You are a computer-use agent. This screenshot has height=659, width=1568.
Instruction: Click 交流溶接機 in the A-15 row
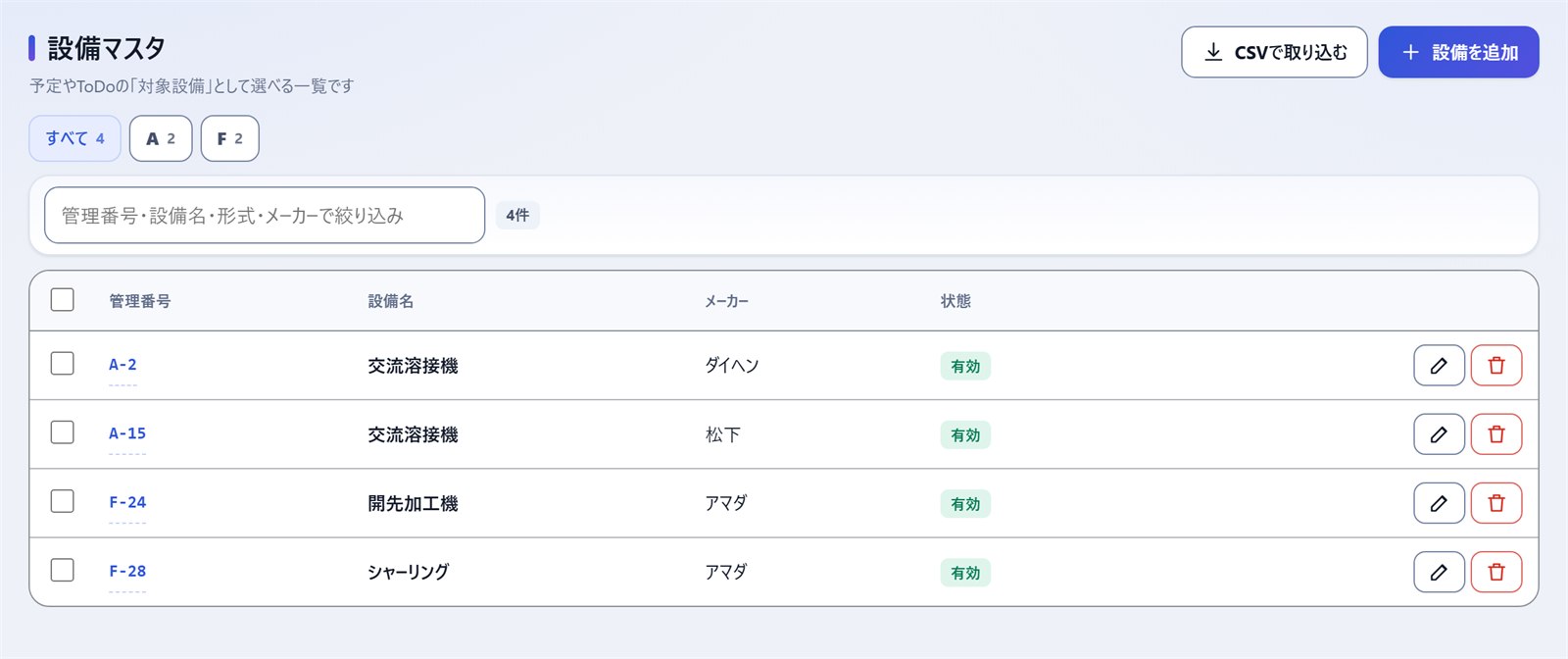[x=413, y=434]
